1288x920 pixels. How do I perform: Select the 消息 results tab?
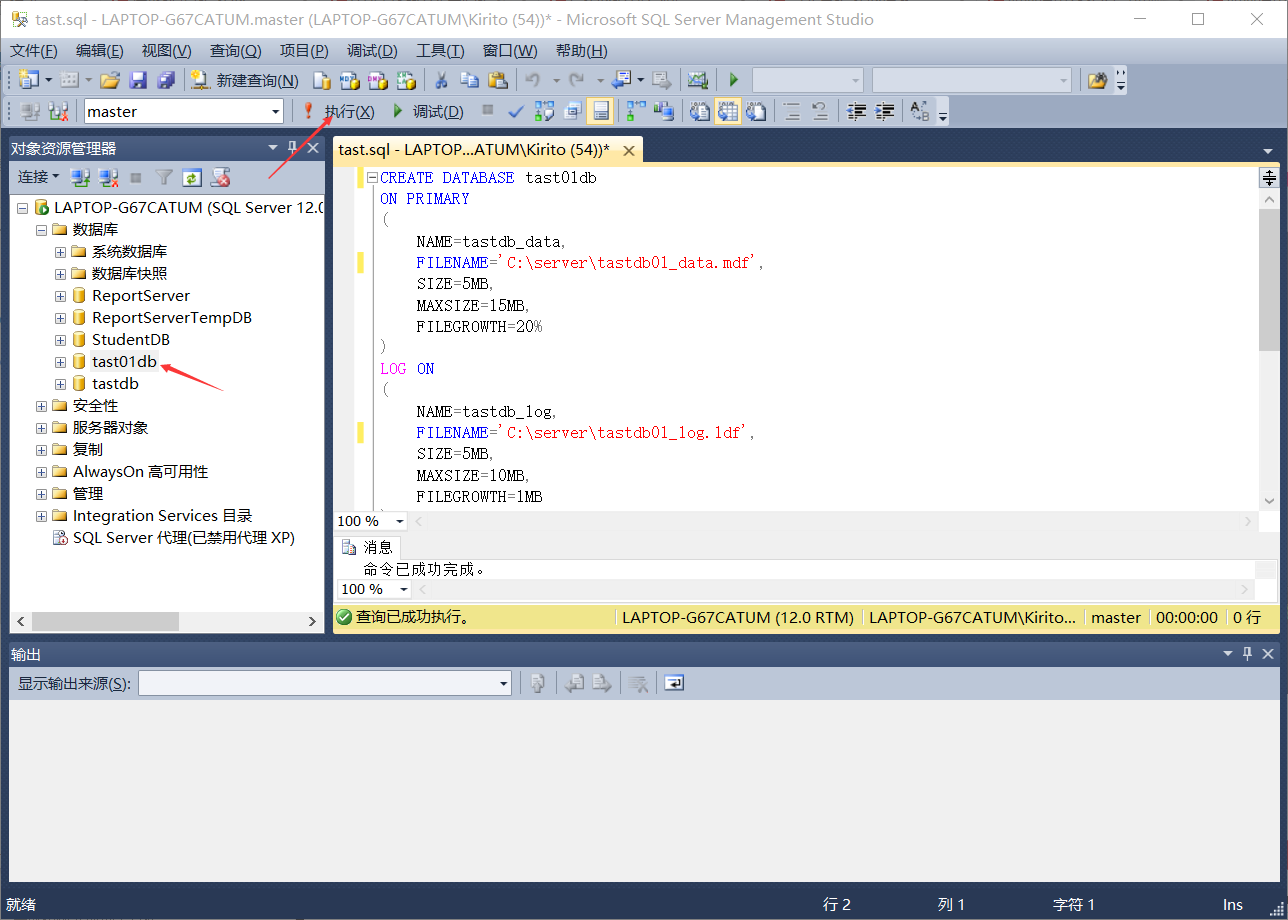(368, 547)
